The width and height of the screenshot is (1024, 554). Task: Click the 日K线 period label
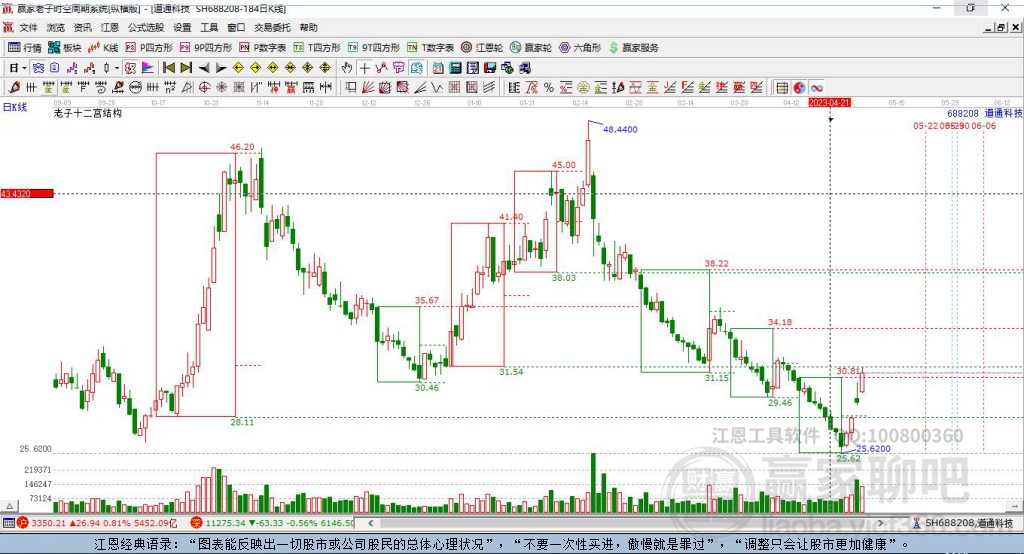(x=15, y=107)
